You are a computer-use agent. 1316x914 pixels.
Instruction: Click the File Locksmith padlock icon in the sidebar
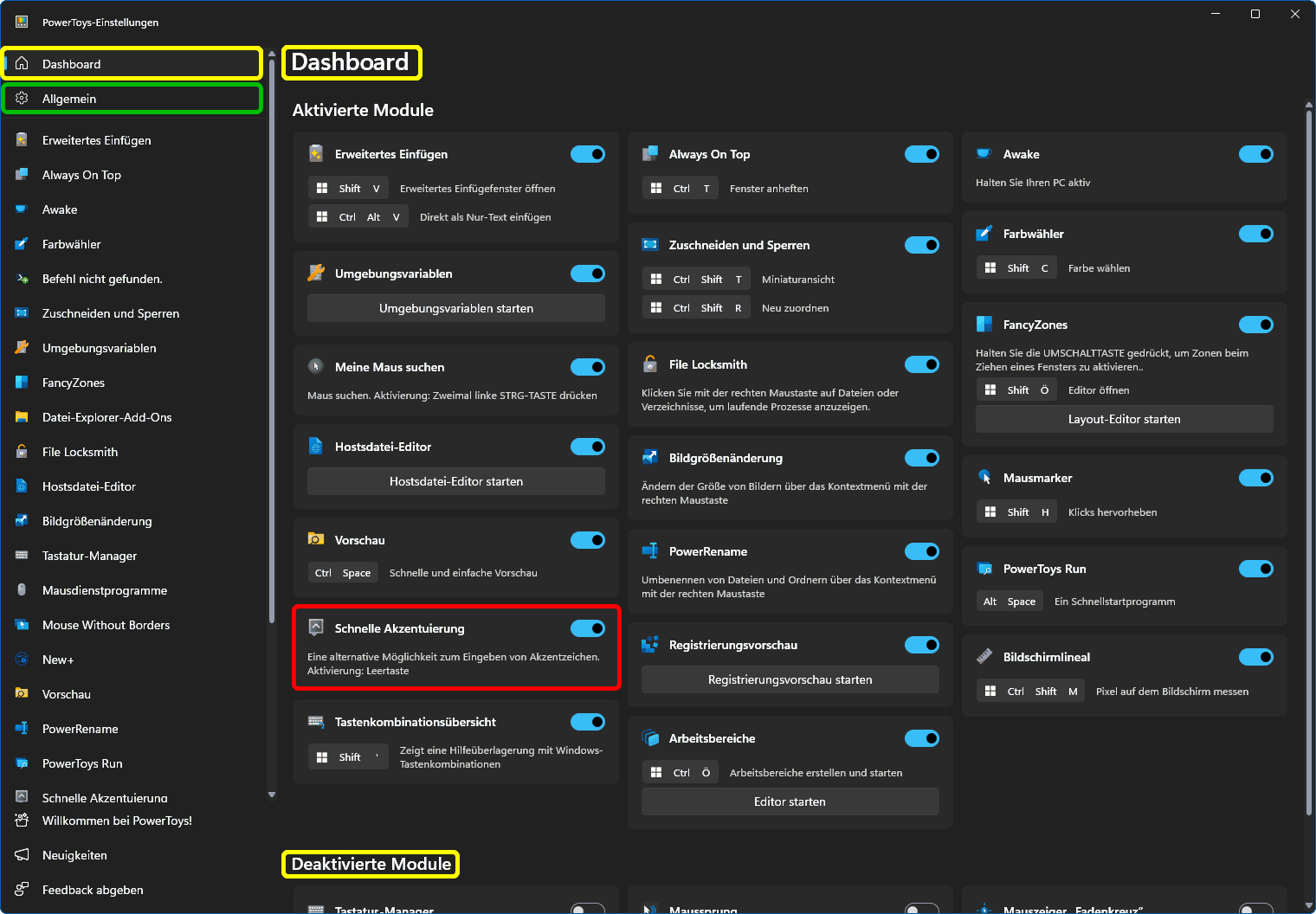point(22,452)
